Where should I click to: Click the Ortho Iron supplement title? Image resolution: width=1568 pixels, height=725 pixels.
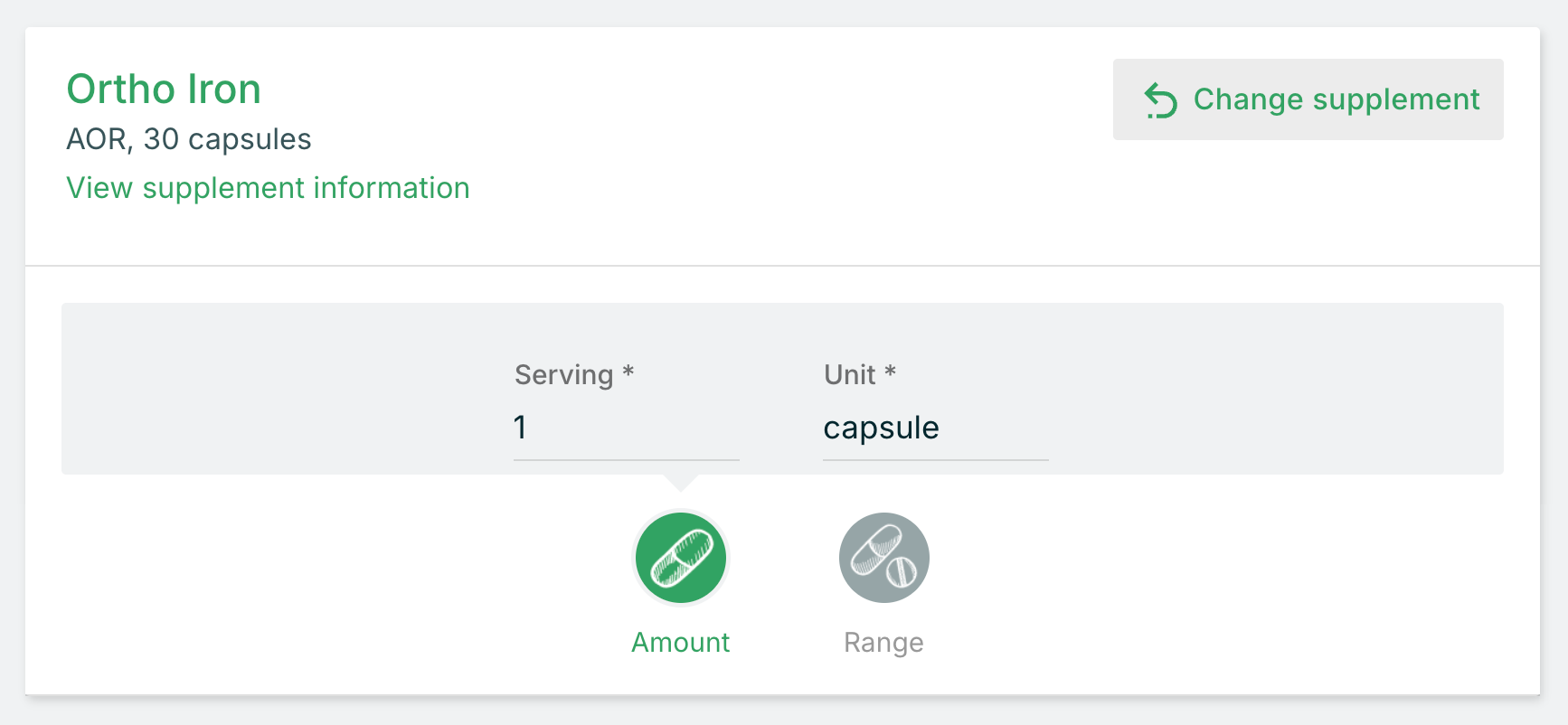[164, 89]
